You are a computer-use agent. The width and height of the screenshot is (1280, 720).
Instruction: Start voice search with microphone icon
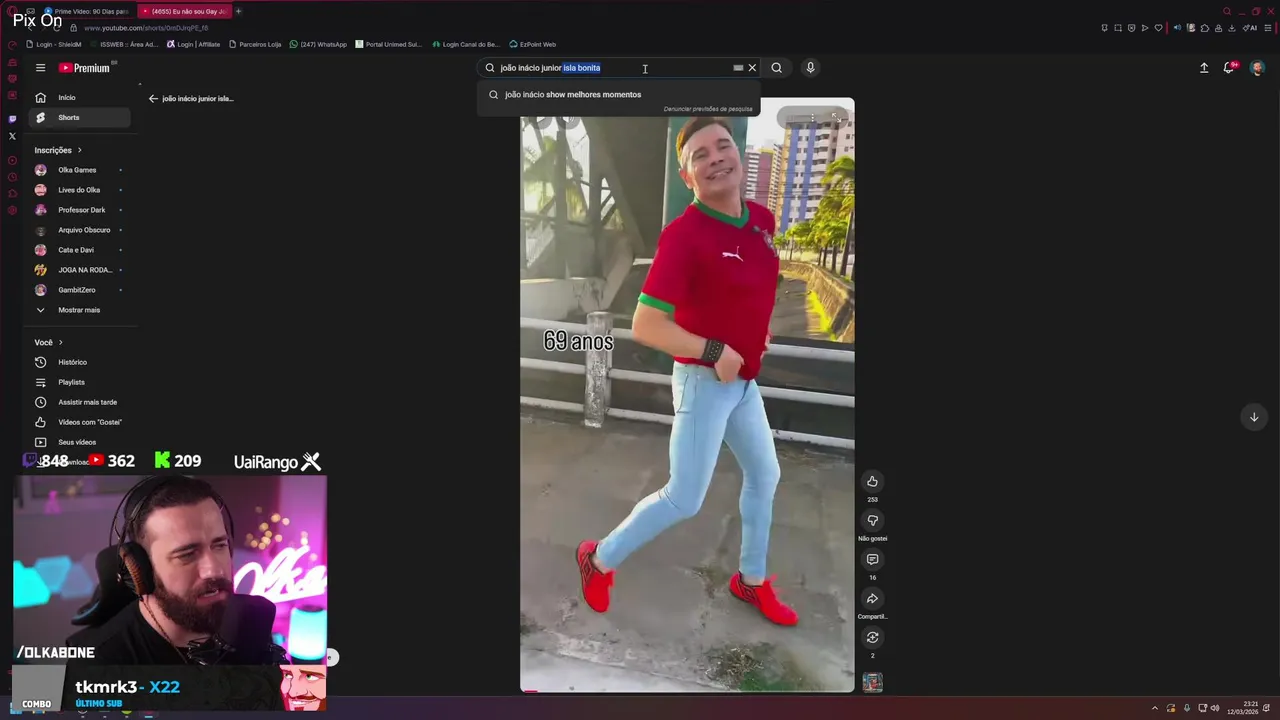(810, 68)
